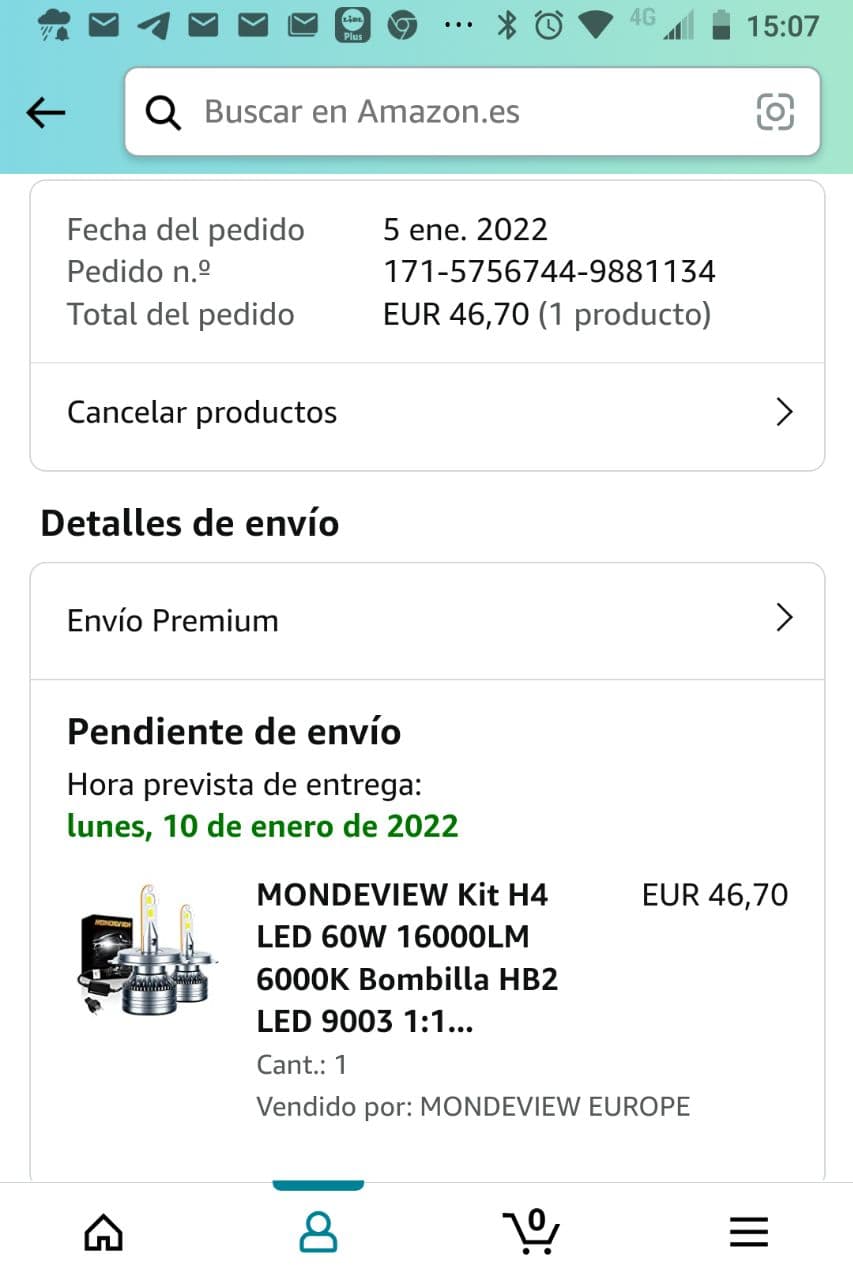This screenshot has width=853, height=1280.
Task: Tap the Telegram notification icon
Action: tap(153, 25)
